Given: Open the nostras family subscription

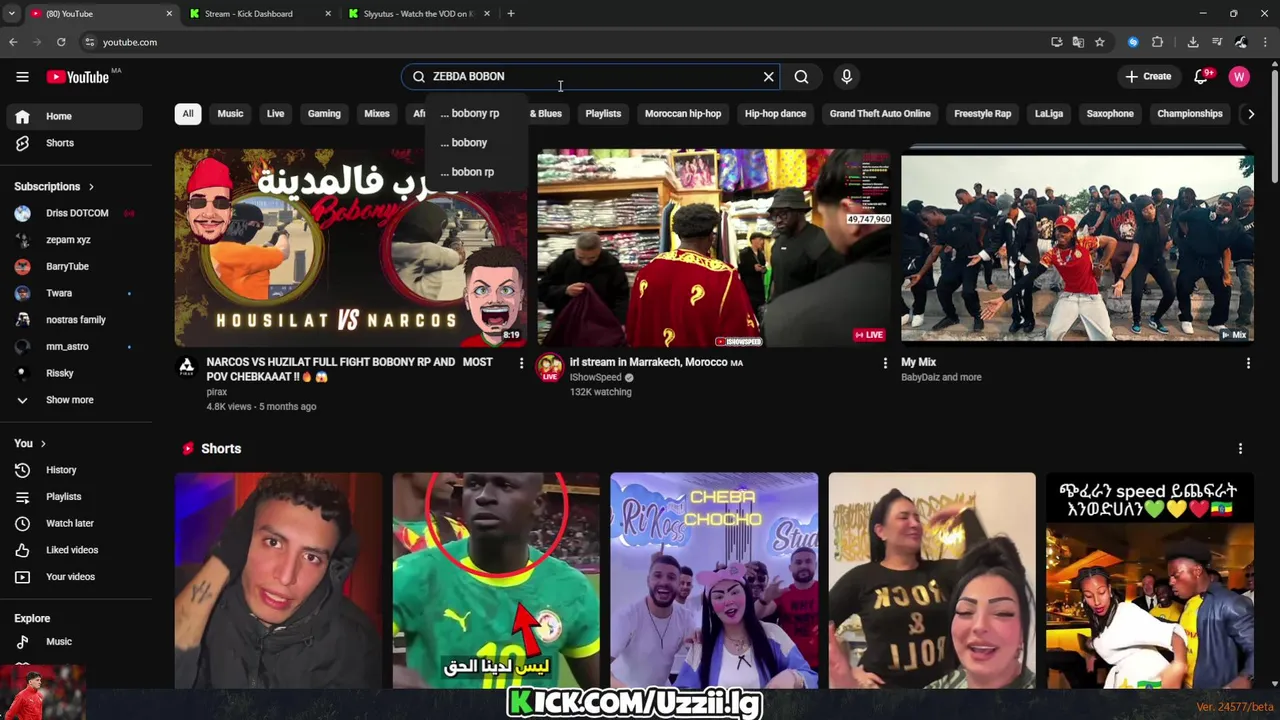Looking at the screenshot, I should point(76,320).
